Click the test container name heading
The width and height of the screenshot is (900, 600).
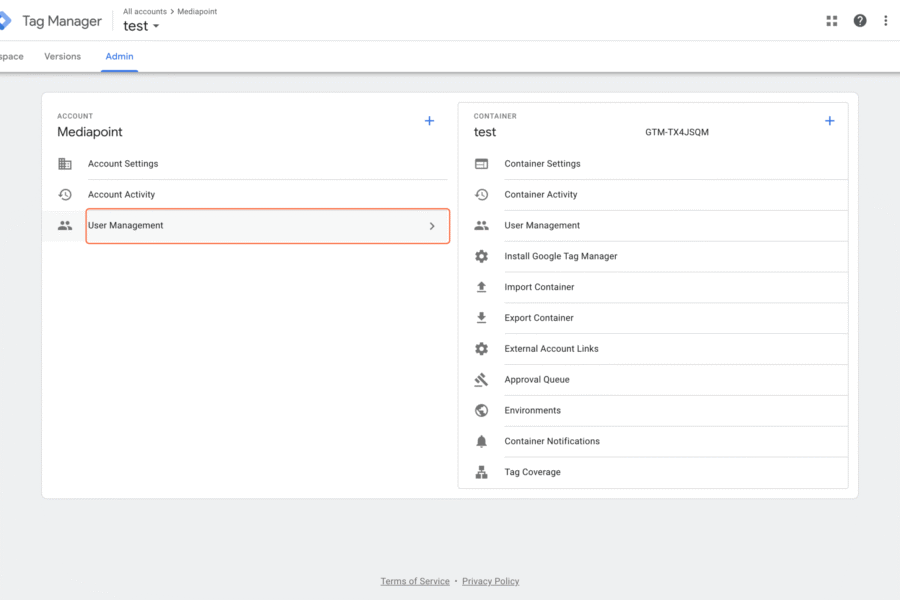484,132
